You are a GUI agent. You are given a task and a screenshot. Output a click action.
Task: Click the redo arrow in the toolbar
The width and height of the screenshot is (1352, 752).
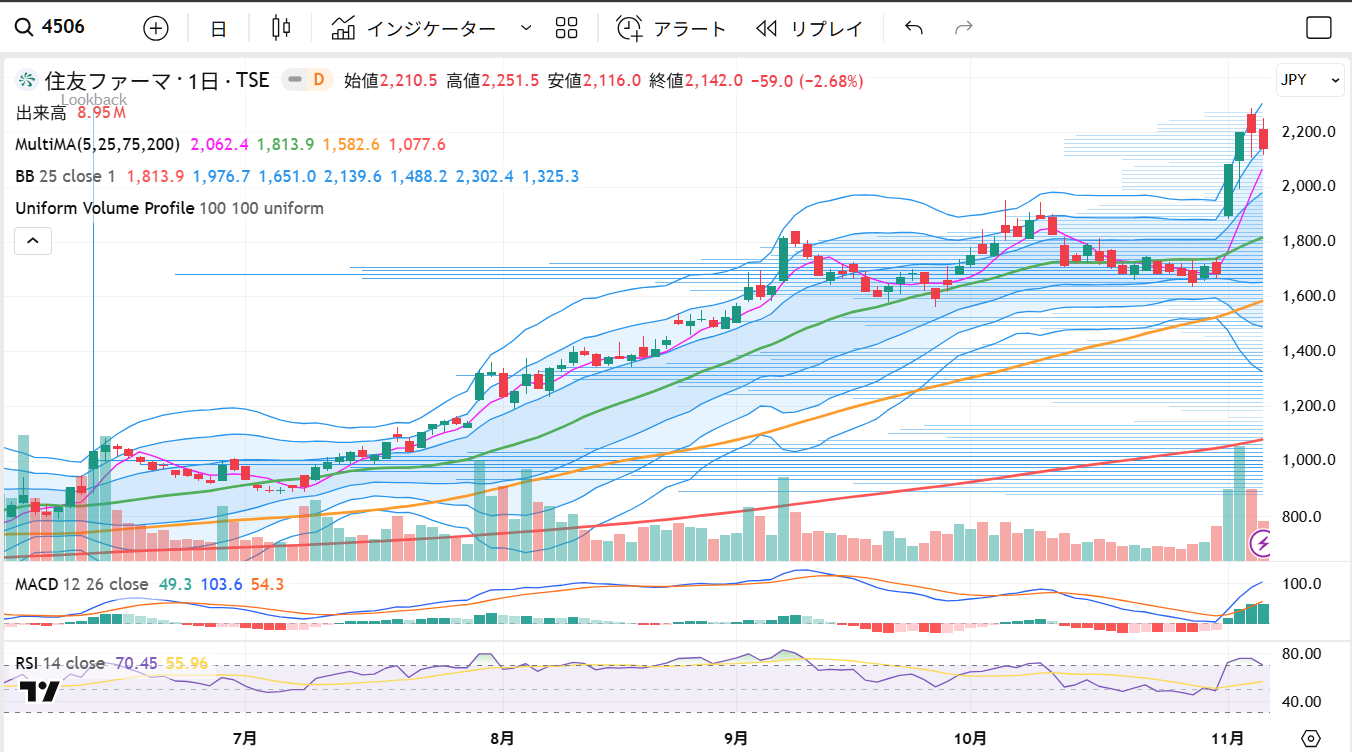pos(964,28)
